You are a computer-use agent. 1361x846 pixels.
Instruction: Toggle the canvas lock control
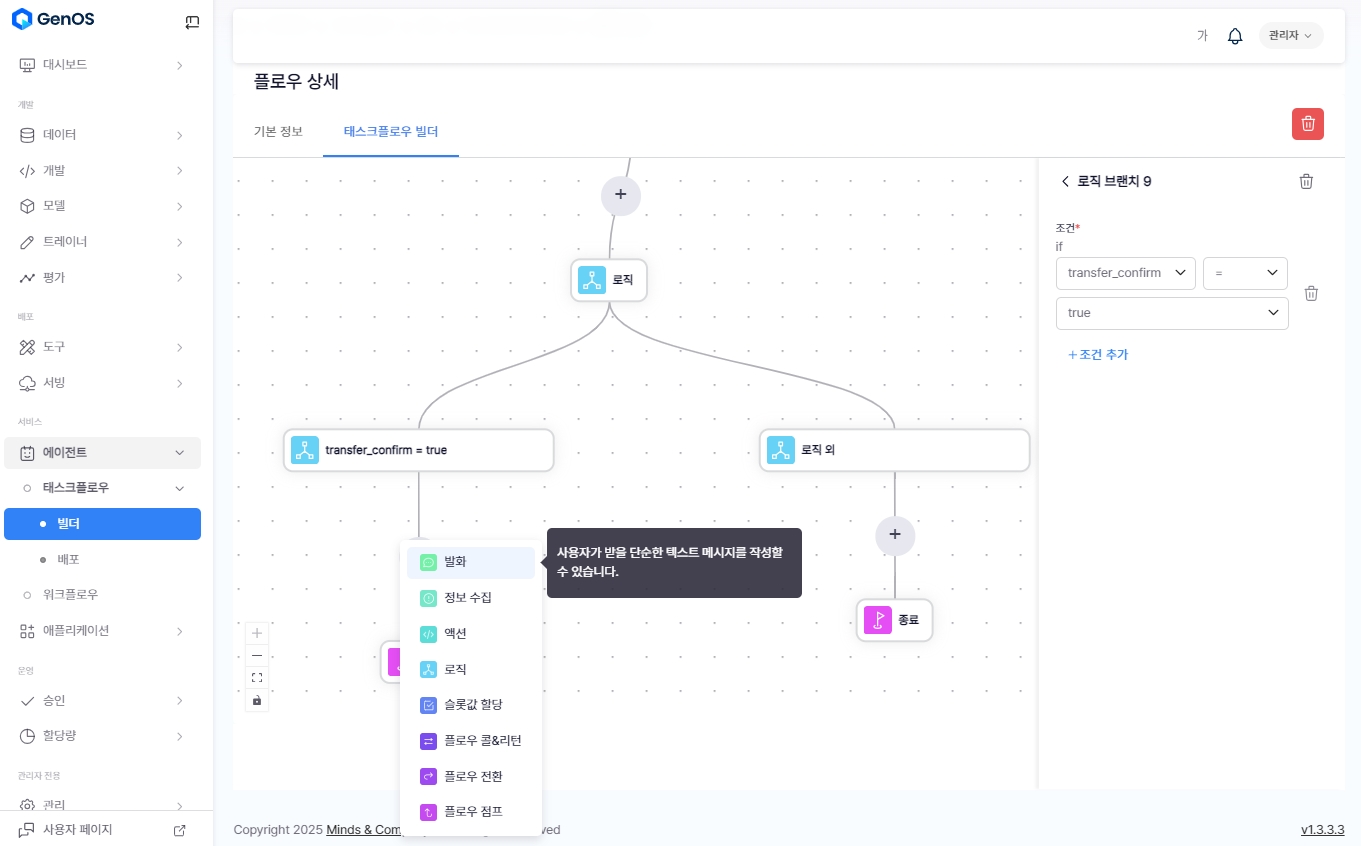(257, 700)
